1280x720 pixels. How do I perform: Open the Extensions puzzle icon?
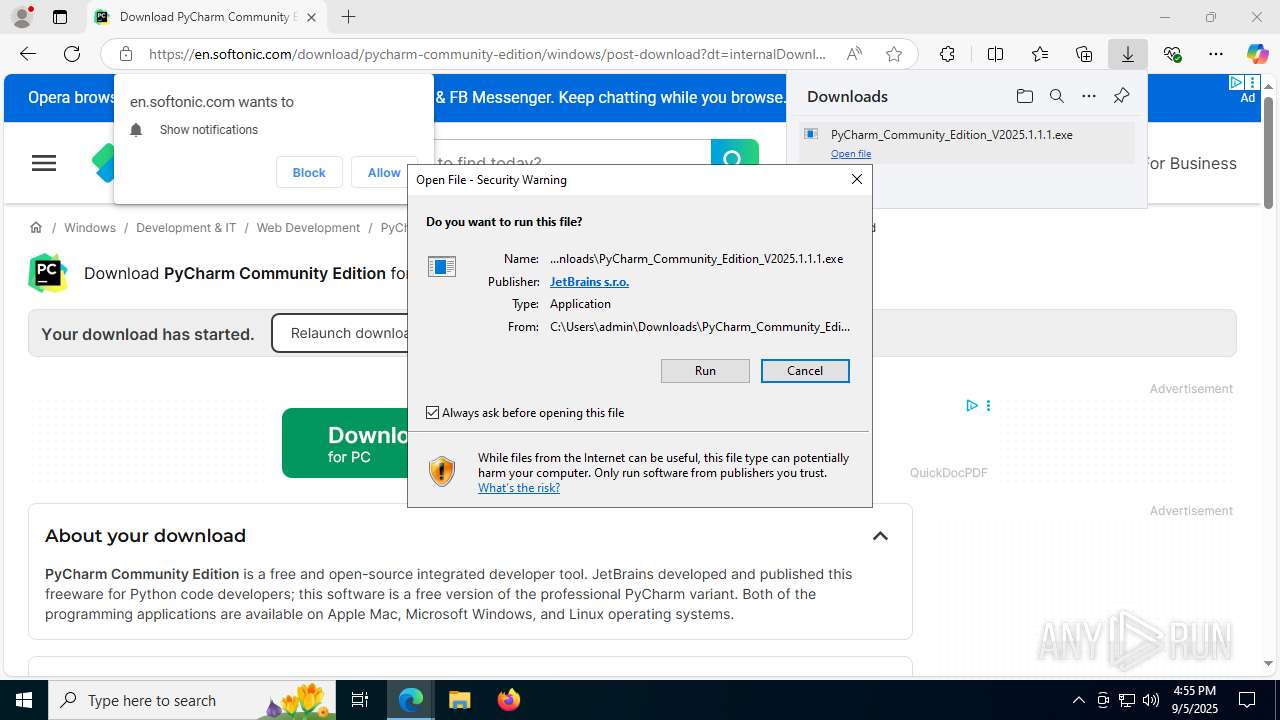(x=947, y=54)
